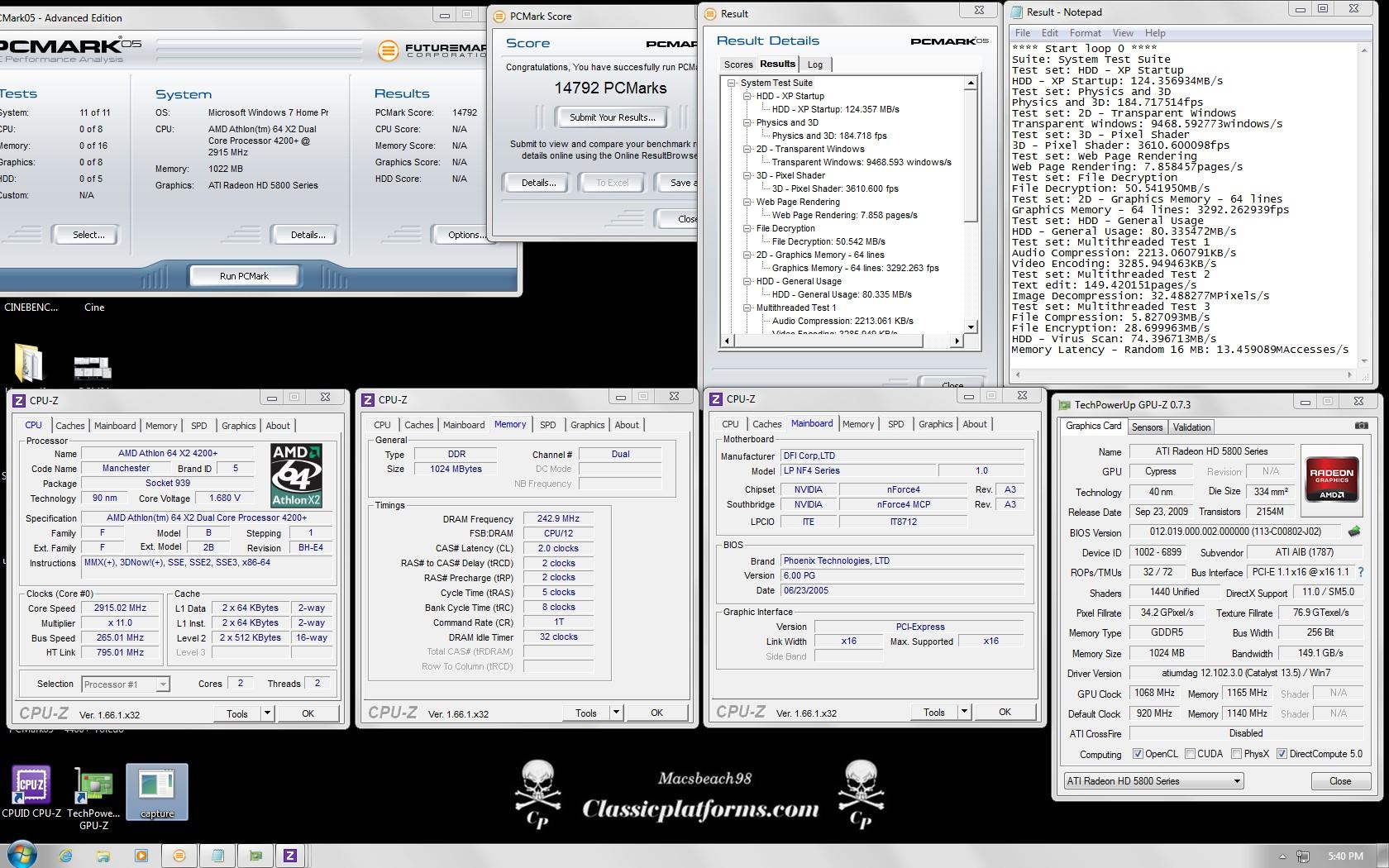Select the capture desktop icon

click(156, 792)
